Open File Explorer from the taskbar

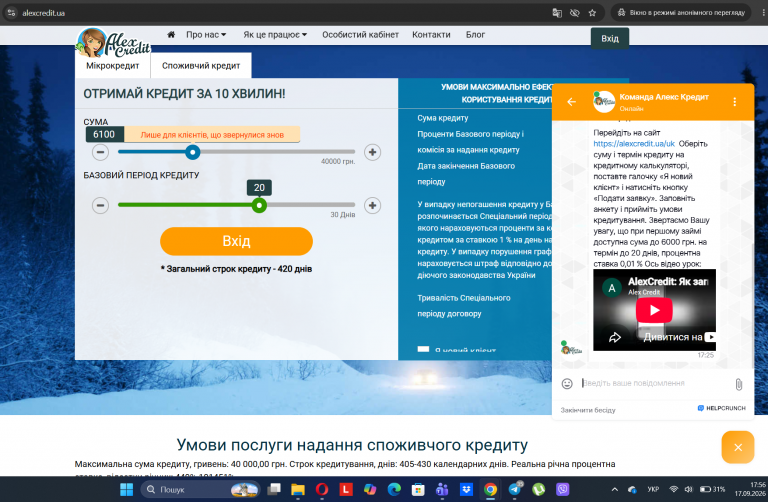pos(298,489)
